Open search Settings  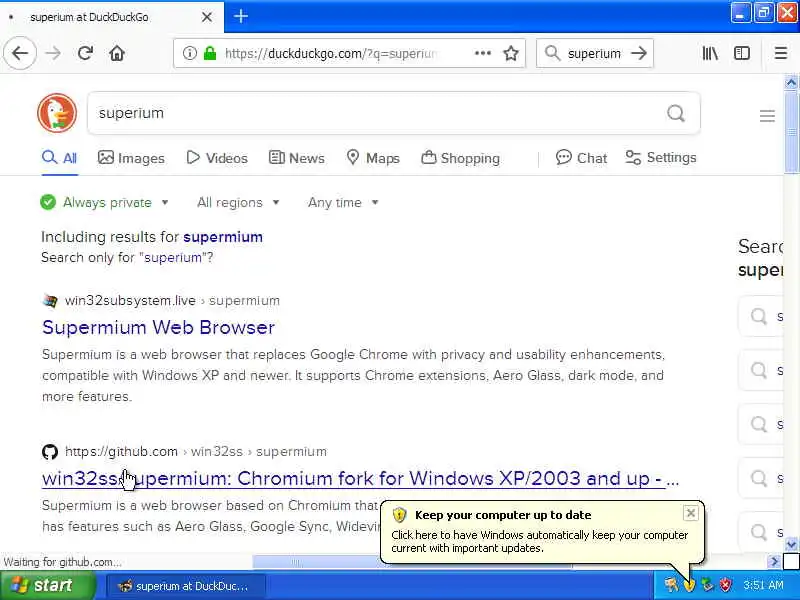coord(661,158)
